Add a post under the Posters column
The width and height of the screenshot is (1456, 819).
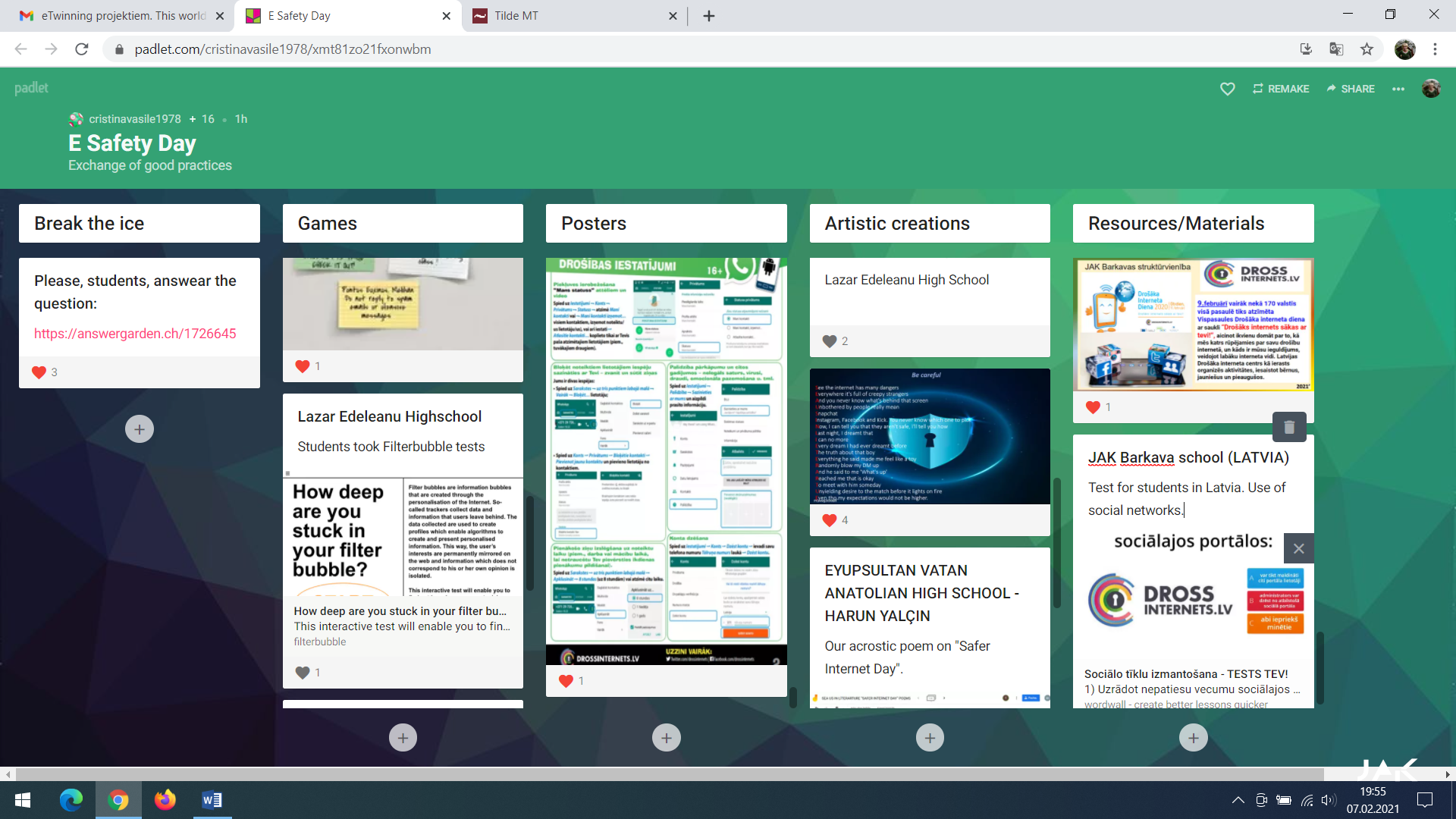[x=666, y=738]
